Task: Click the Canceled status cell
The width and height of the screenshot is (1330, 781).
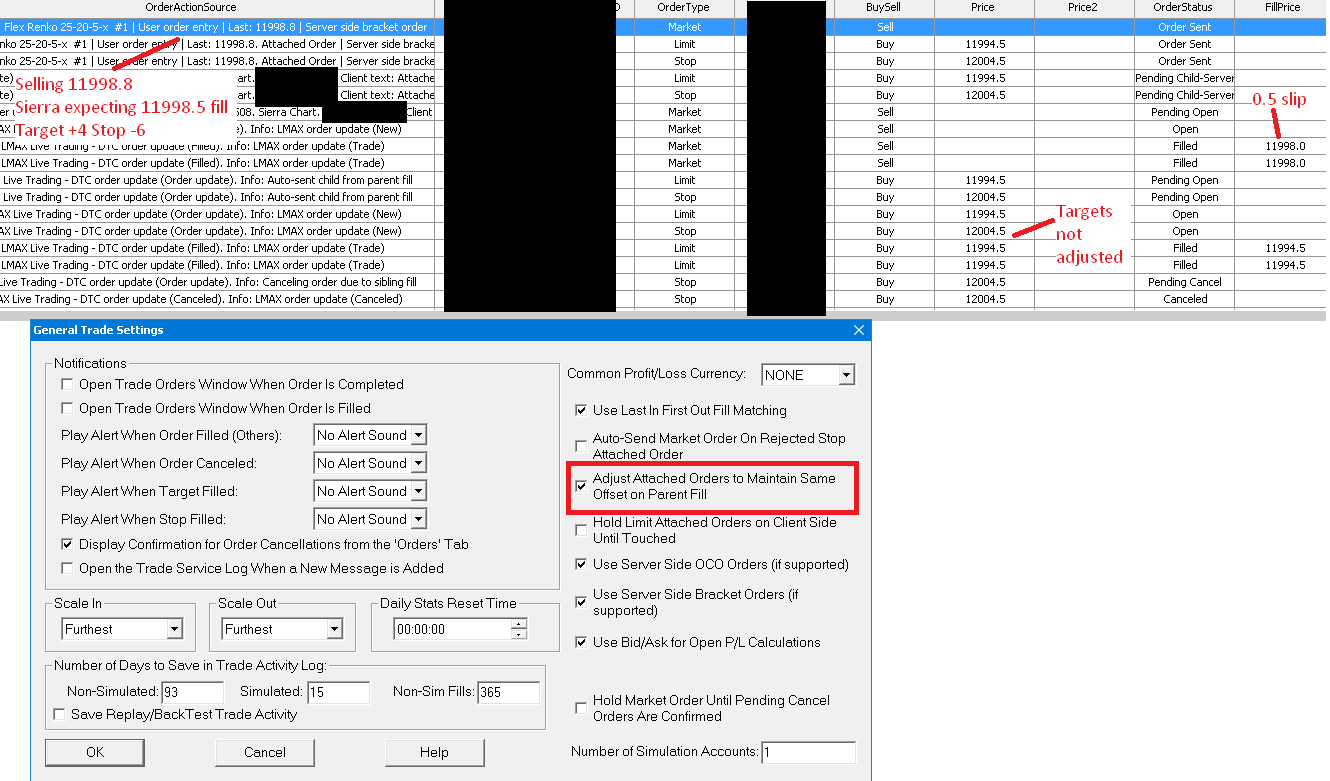Action: click(1185, 299)
